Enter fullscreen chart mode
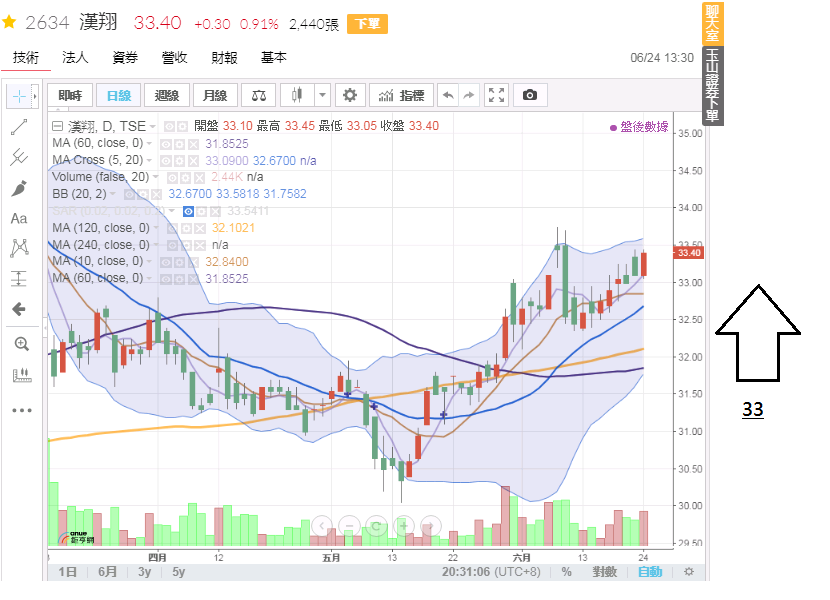830x600 pixels. pos(497,96)
